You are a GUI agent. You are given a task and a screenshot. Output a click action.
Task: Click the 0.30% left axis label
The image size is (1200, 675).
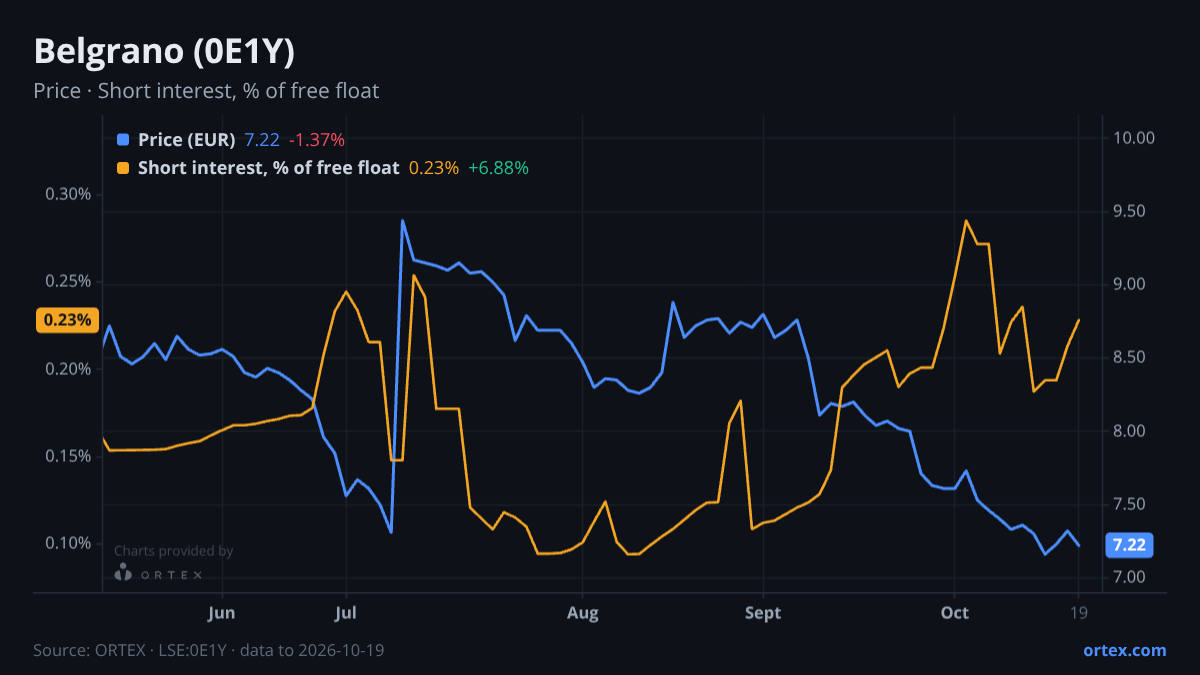(x=68, y=194)
